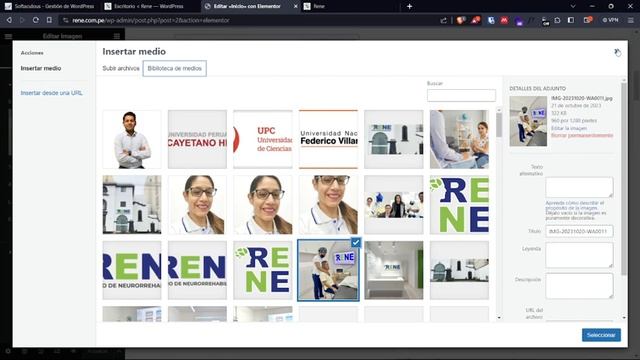Open the Subir archivos tab
Viewport: 640px width, 360px height.
[x=121, y=68]
